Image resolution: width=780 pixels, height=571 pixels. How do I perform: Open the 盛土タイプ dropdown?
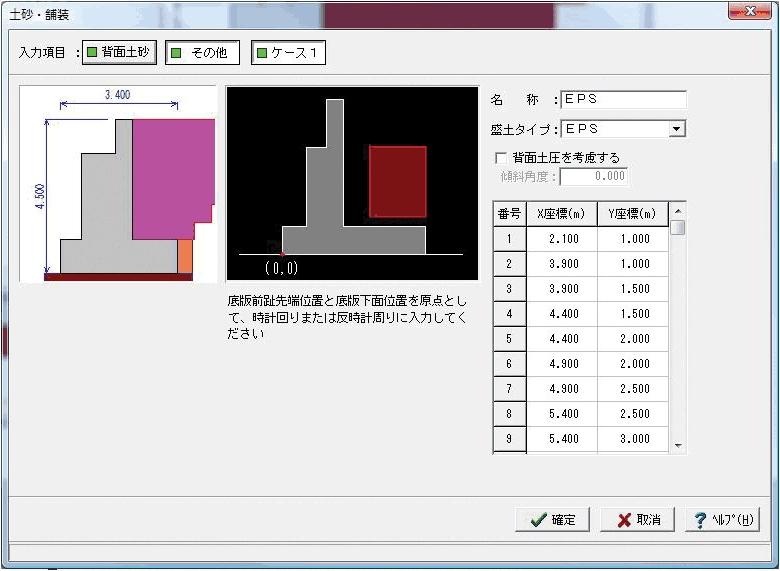click(x=676, y=129)
